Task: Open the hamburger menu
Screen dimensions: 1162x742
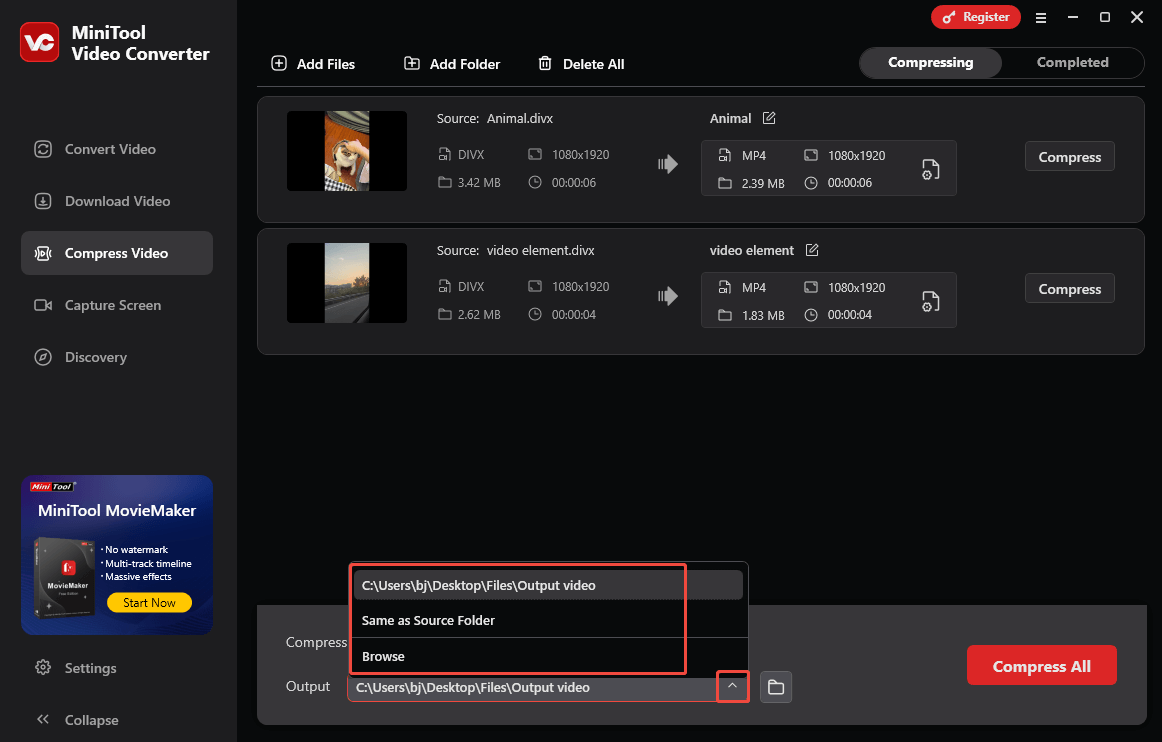Action: click(1041, 17)
